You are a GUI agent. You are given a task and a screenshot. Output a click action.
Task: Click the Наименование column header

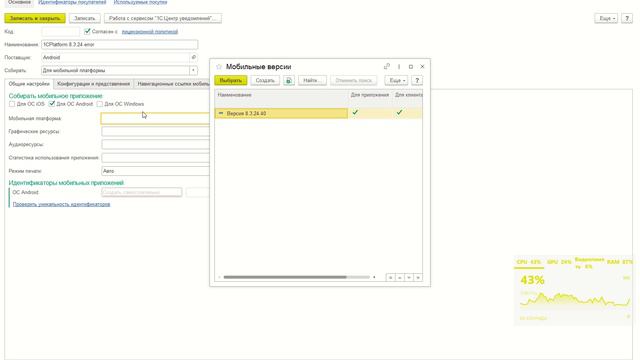click(281, 95)
